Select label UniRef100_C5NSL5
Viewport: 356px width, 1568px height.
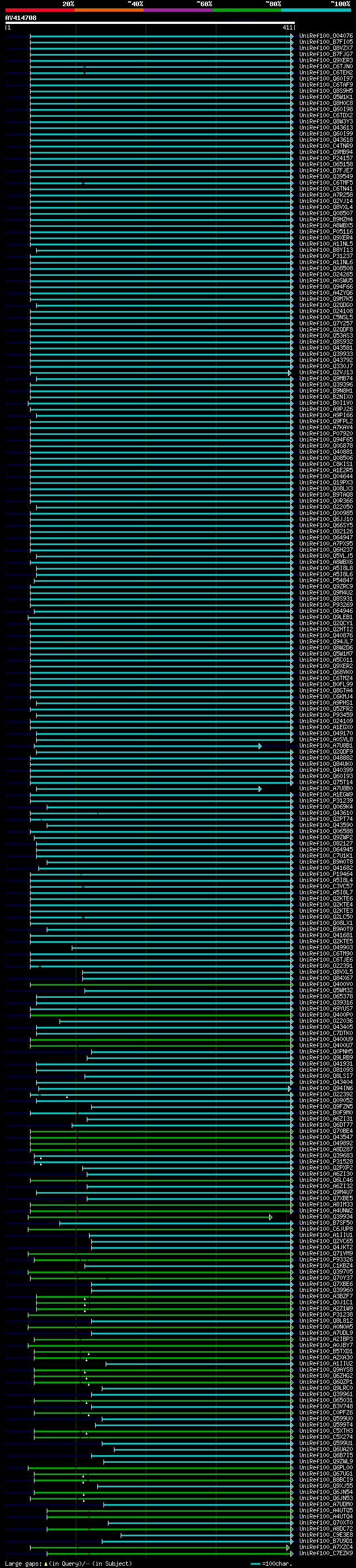pyautogui.click(x=325, y=317)
